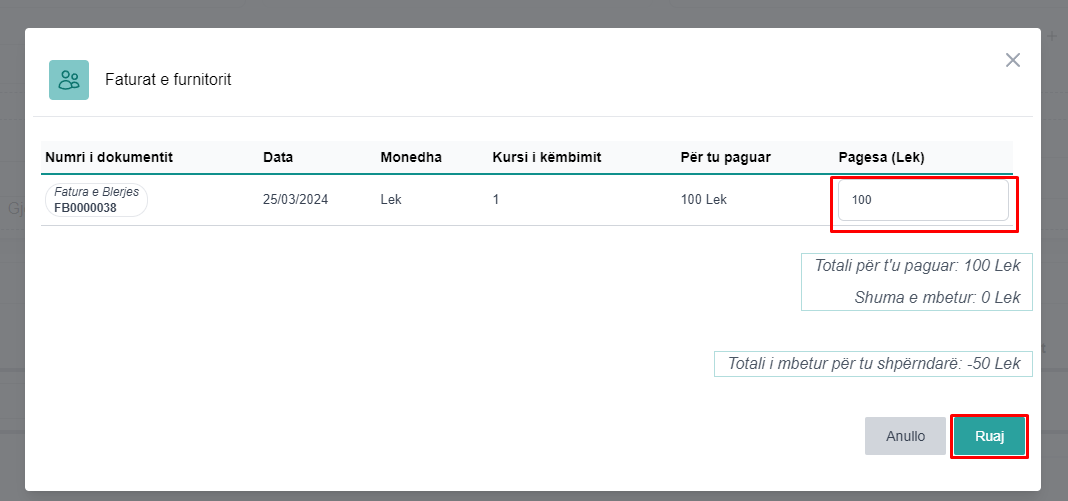Click the Numri i dokumentit column header
Image resolution: width=1068 pixels, height=501 pixels.
109,158
